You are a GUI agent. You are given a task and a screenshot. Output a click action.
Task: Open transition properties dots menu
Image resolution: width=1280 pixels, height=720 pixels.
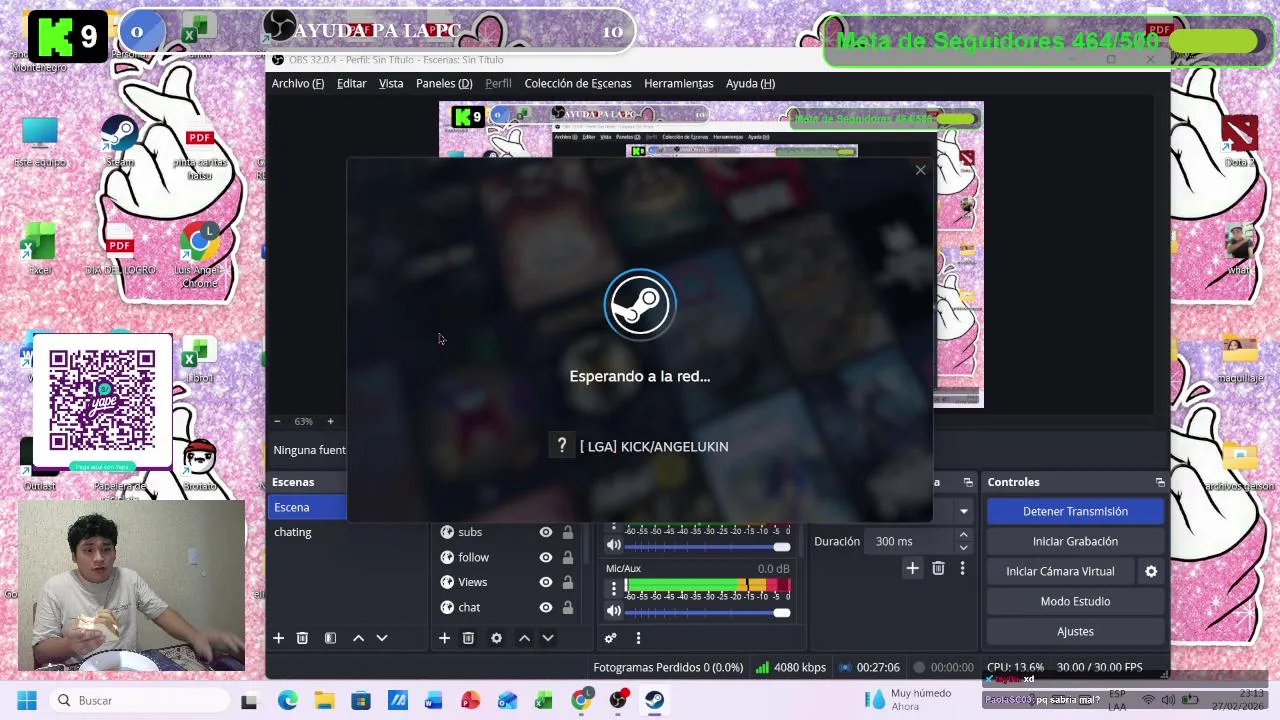(x=962, y=568)
